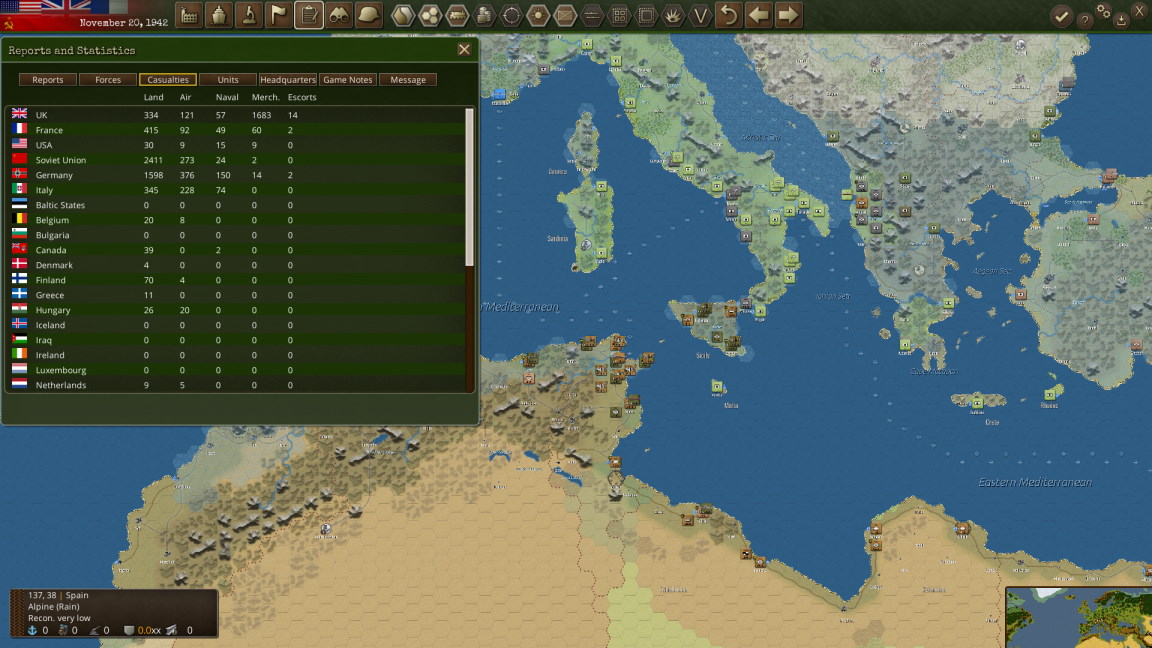Click the 'Alpine (Rain)' terrain info text
Viewport: 1152px width, 648px height.
click(54, 607)
